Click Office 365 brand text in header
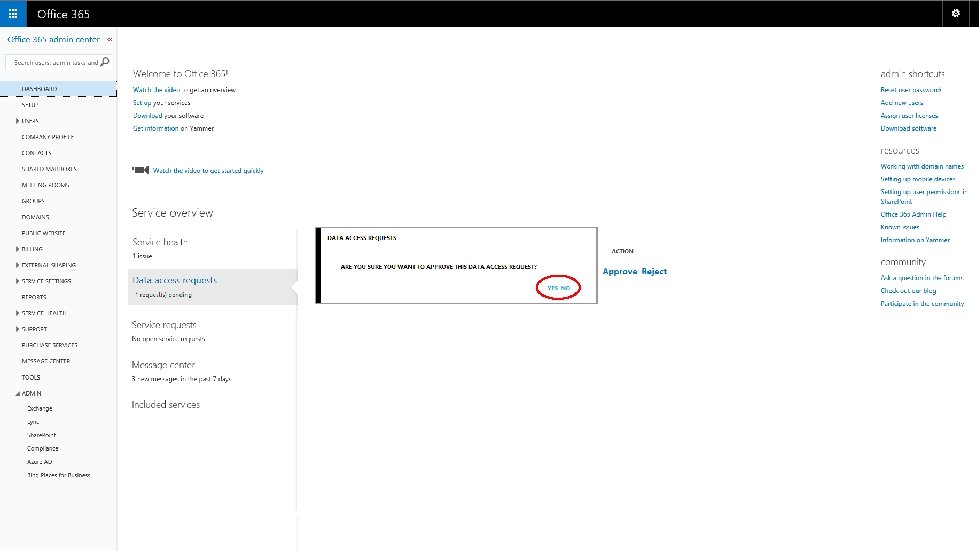Viewport: 979px width, 551px height. (63, 14)
